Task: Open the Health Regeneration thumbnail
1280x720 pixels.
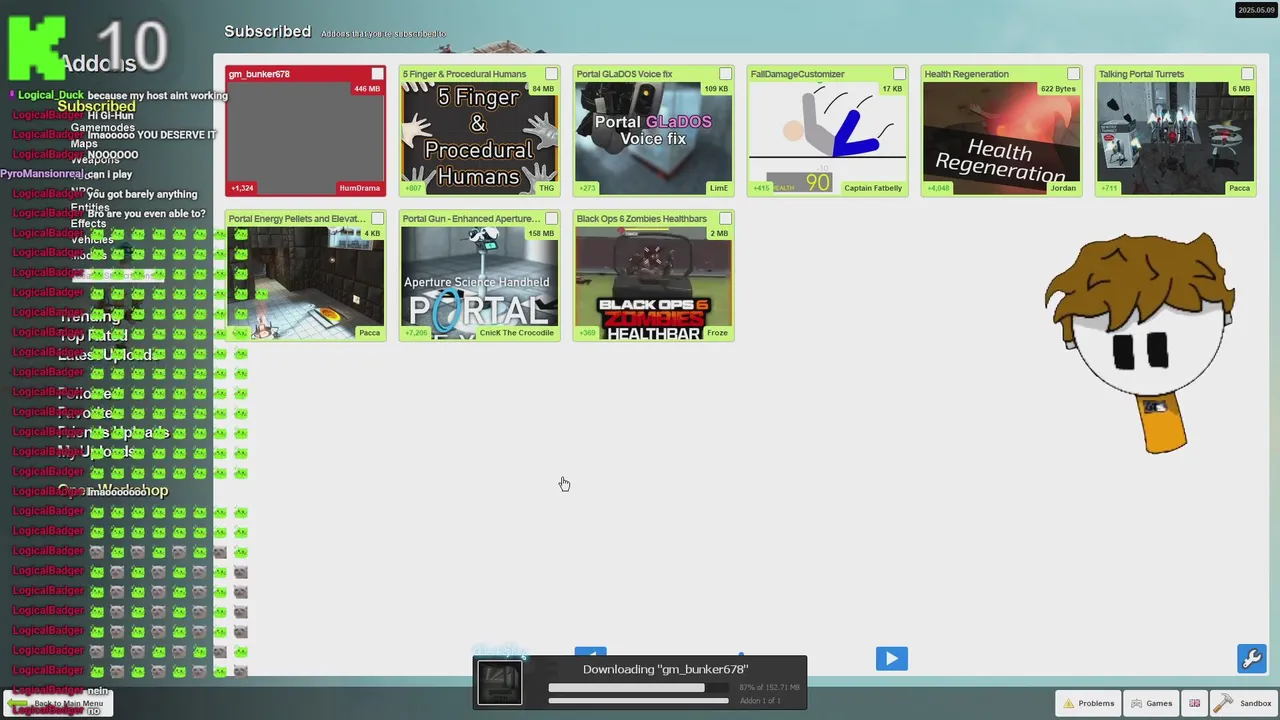Action: pyautogui.click(x=1001, y=138)
